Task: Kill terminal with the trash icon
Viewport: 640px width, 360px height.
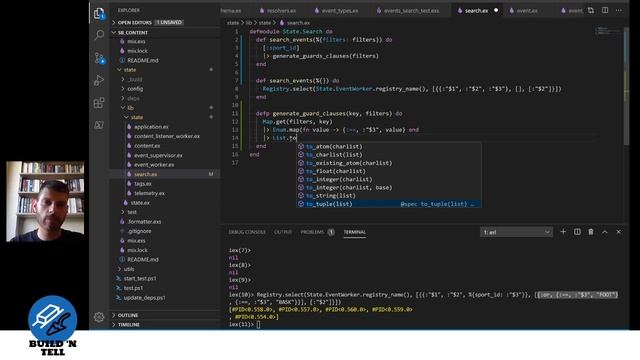Action: click(591, 232)
